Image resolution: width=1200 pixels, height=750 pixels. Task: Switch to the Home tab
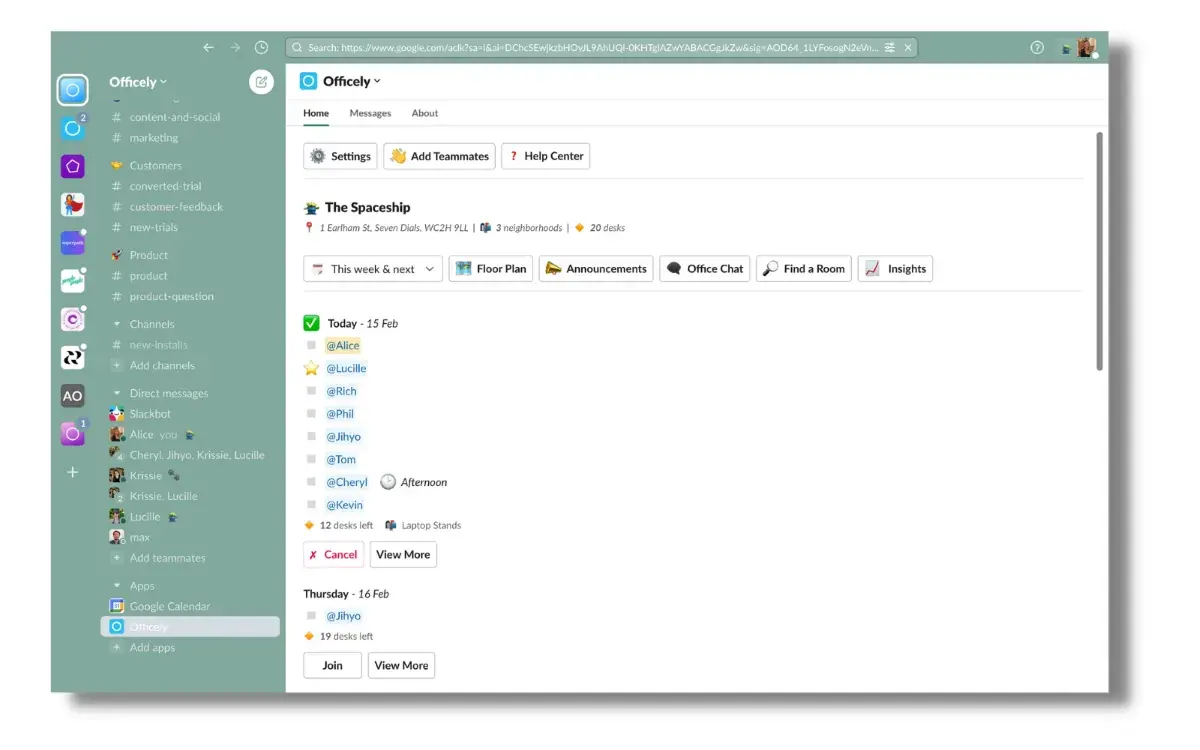316,113
